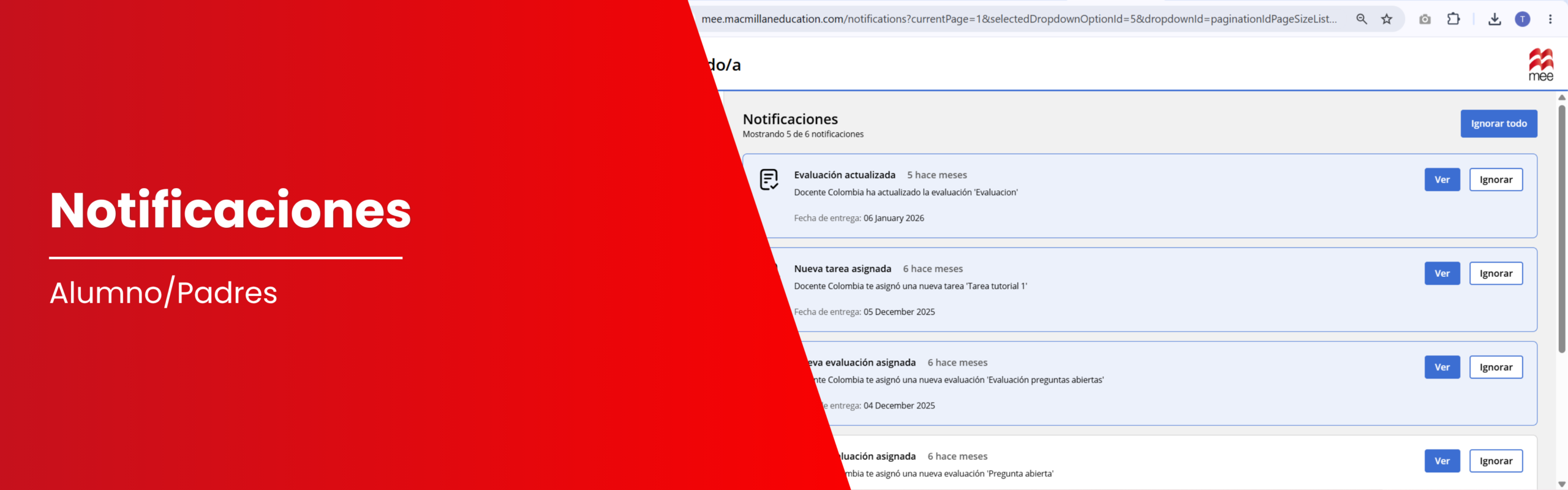Open the camera screenshot extension icon
The width and height of the screenshot is (1568, 490).
tap(1425, 19)
